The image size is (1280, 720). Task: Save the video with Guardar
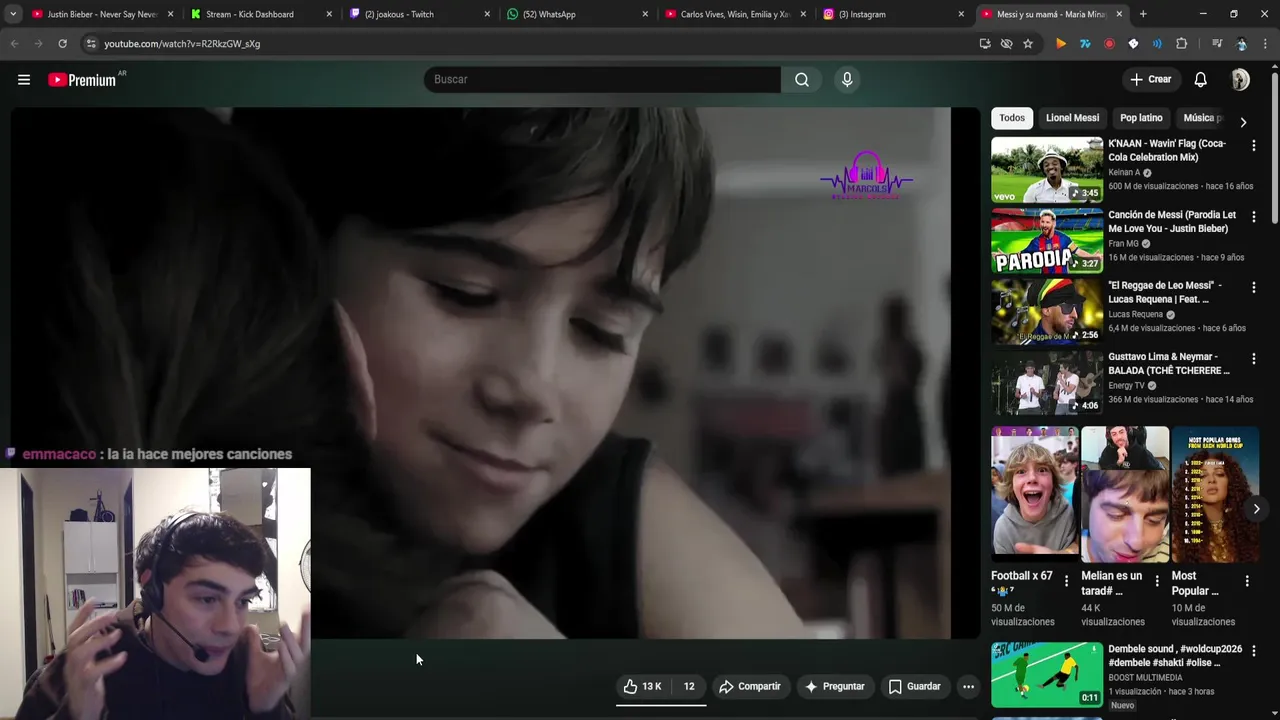tap(915, 686)
